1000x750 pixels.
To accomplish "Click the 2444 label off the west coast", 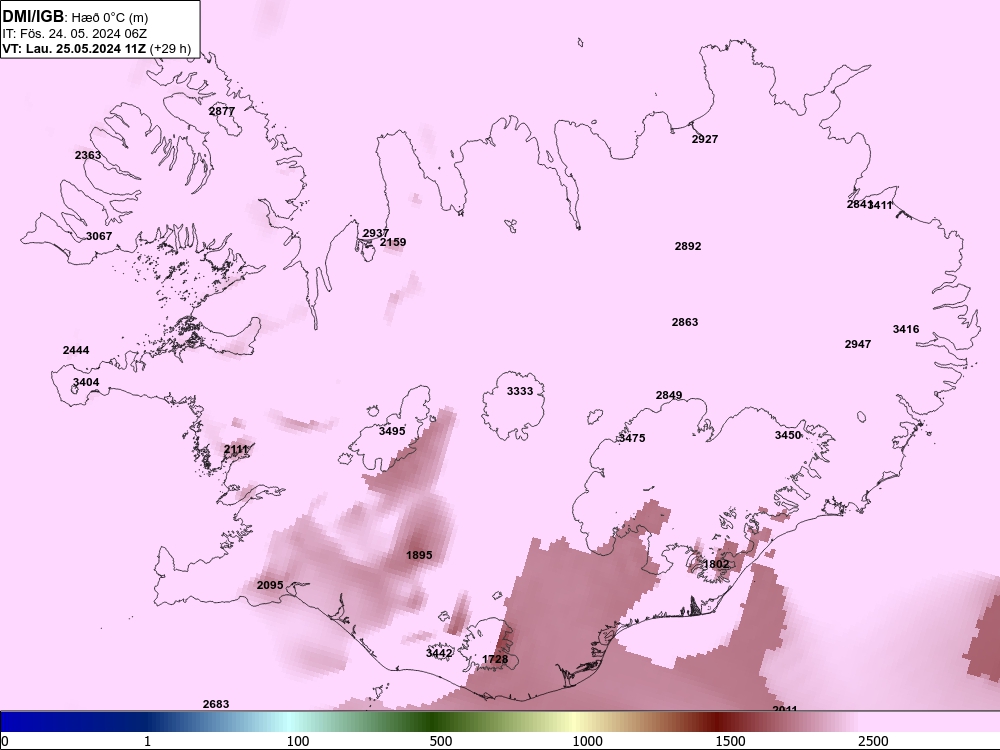I will (x=76, y=350).
